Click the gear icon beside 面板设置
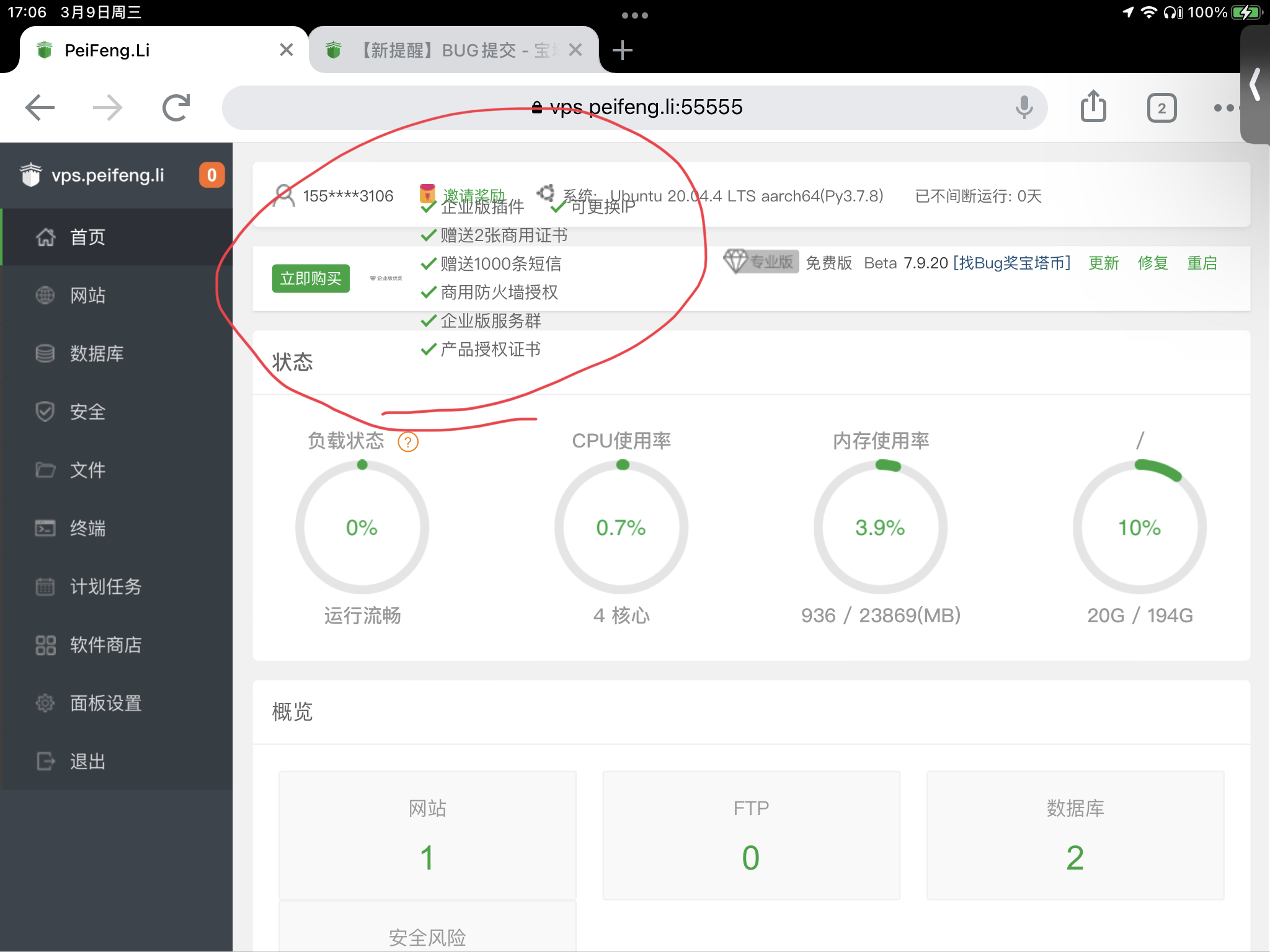This screenshot has height=952, width=1270. tap(45, 703)
